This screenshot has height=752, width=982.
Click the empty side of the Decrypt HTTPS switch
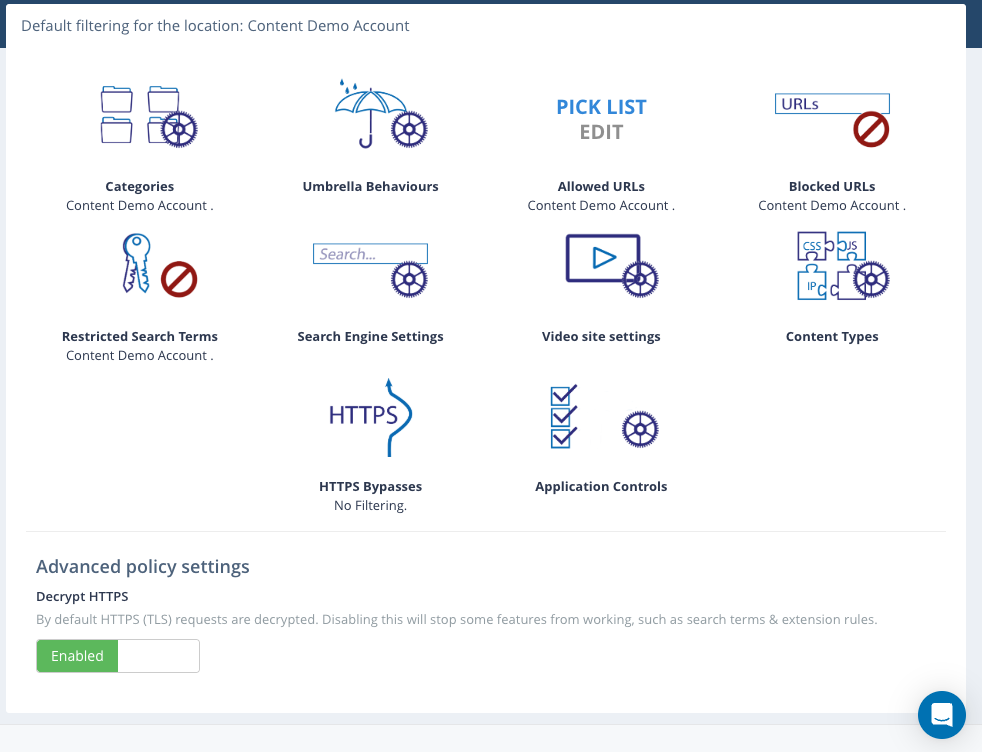pyautogui.click(x=159, y=656)
